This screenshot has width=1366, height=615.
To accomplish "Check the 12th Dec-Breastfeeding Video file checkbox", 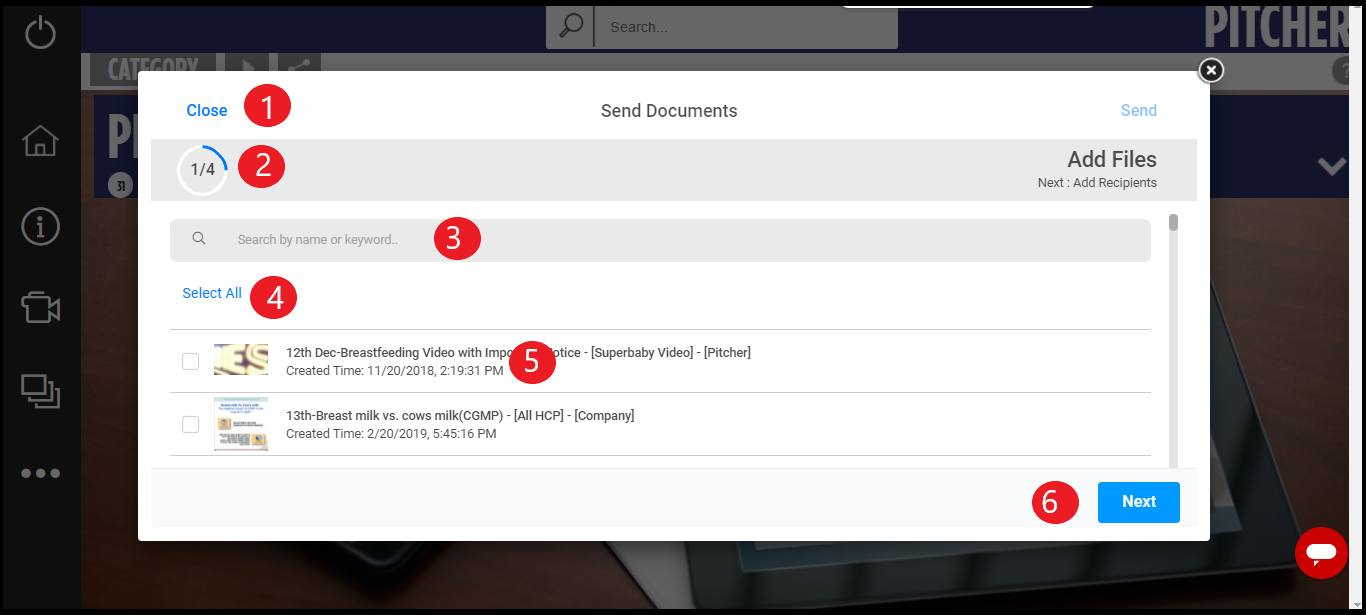I will (191, 361).
